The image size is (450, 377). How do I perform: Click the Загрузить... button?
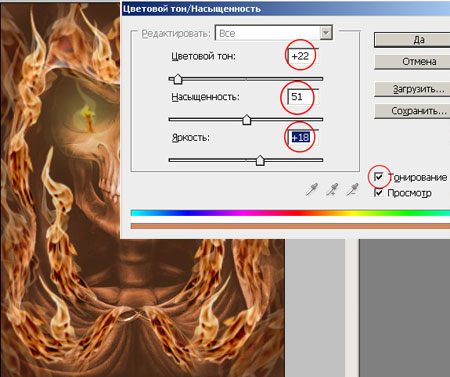(x=412, y=89)
